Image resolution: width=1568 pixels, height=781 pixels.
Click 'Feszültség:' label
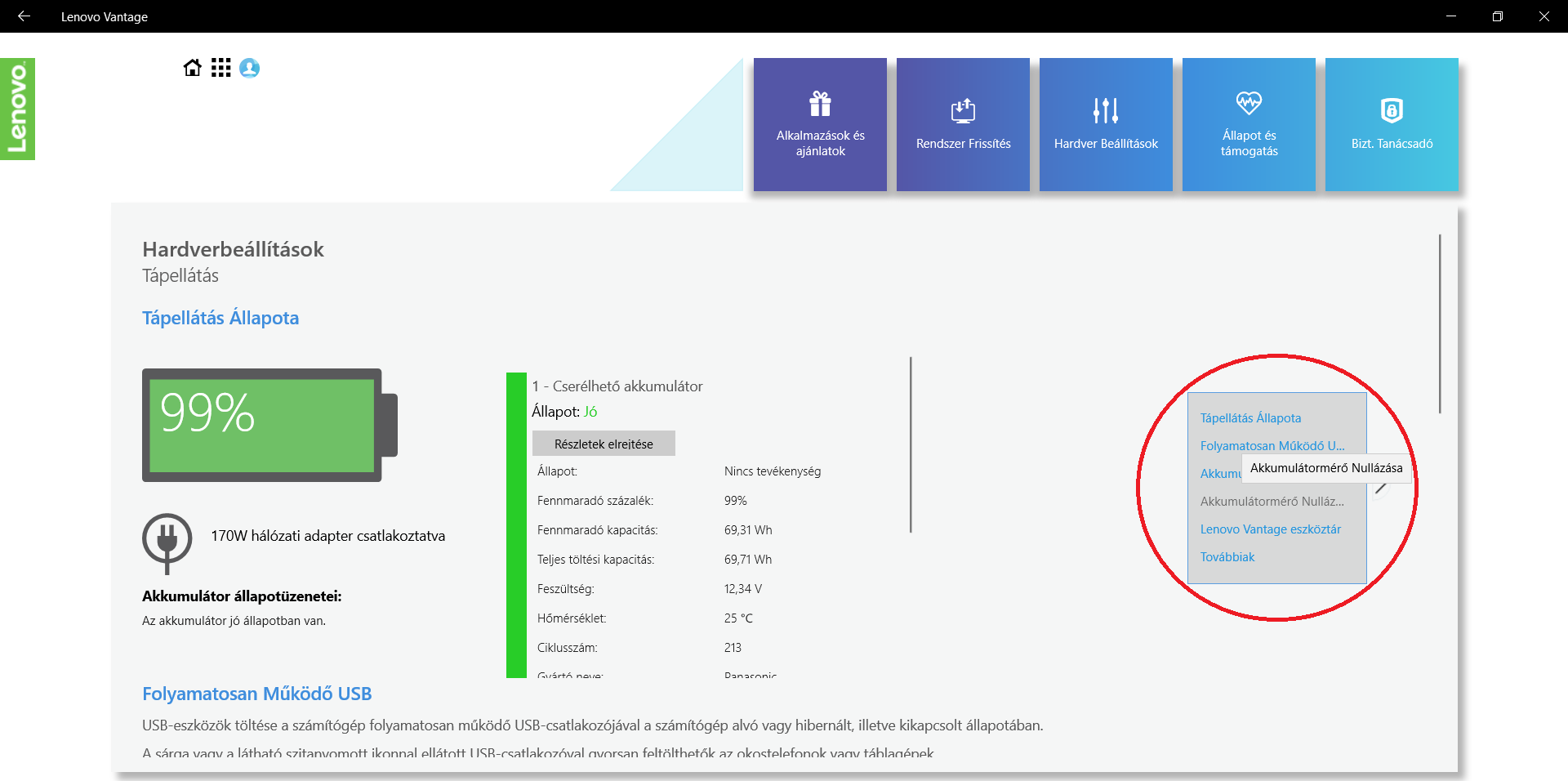(x=565, y=589)
